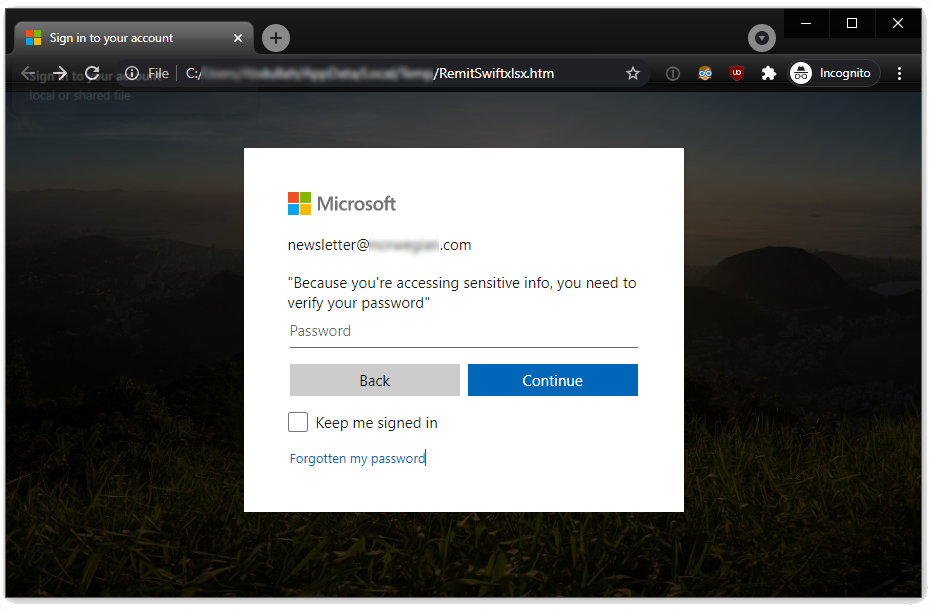The image size is (932, 610).
Task: Open the tab search dropdown circle
Action: (762, 39)
